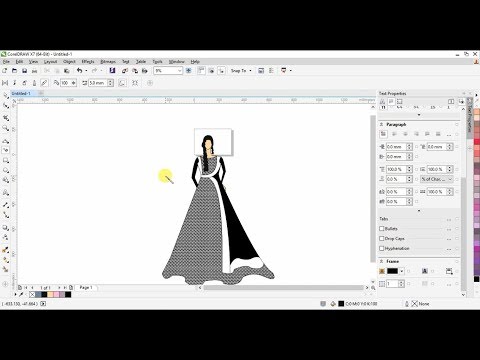The image size is (480, 360).
Task: Click the New document icon
Action: [x=5, y=71]
